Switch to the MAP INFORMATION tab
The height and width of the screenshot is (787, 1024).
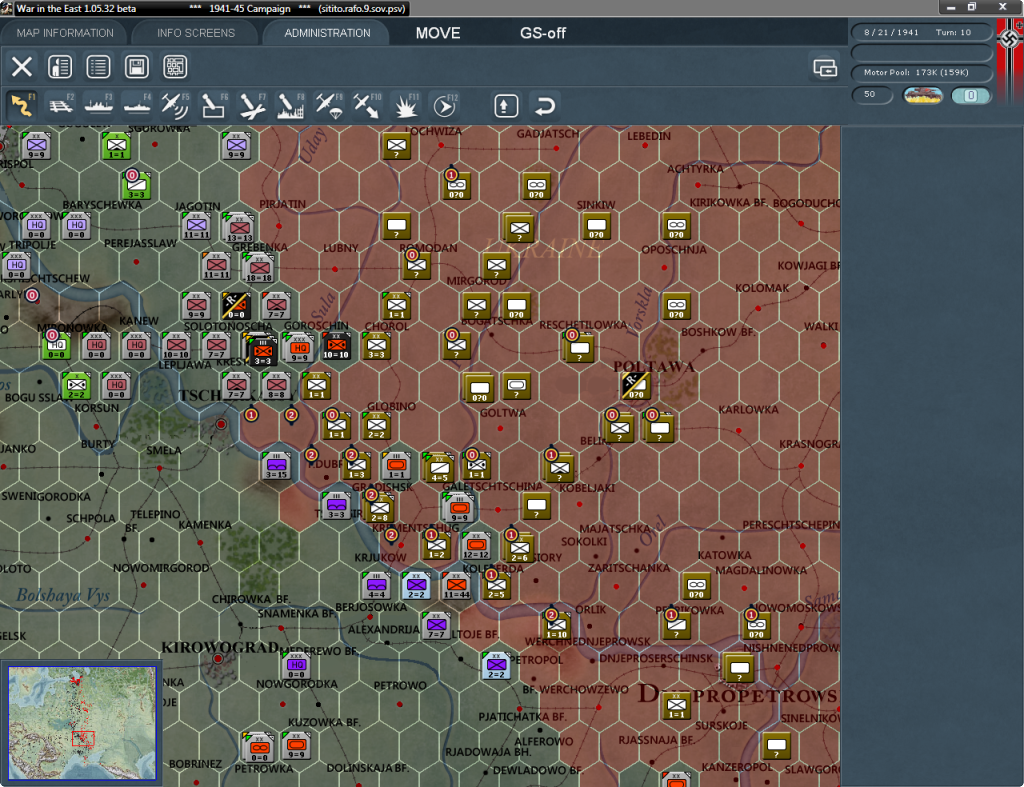point(65,33)
